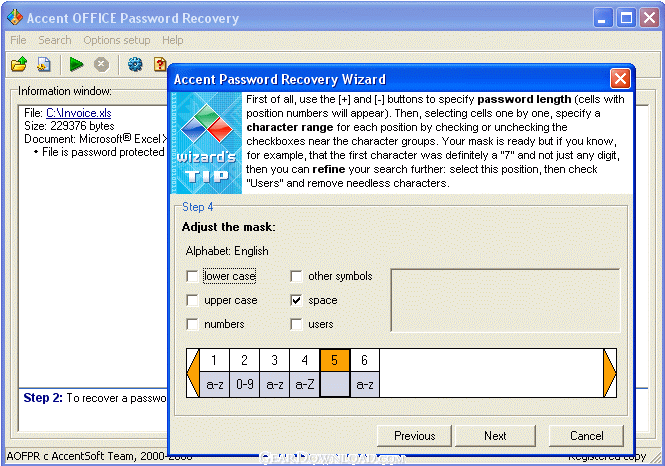Click the help book toolbar icon

[x=160, y=64]
